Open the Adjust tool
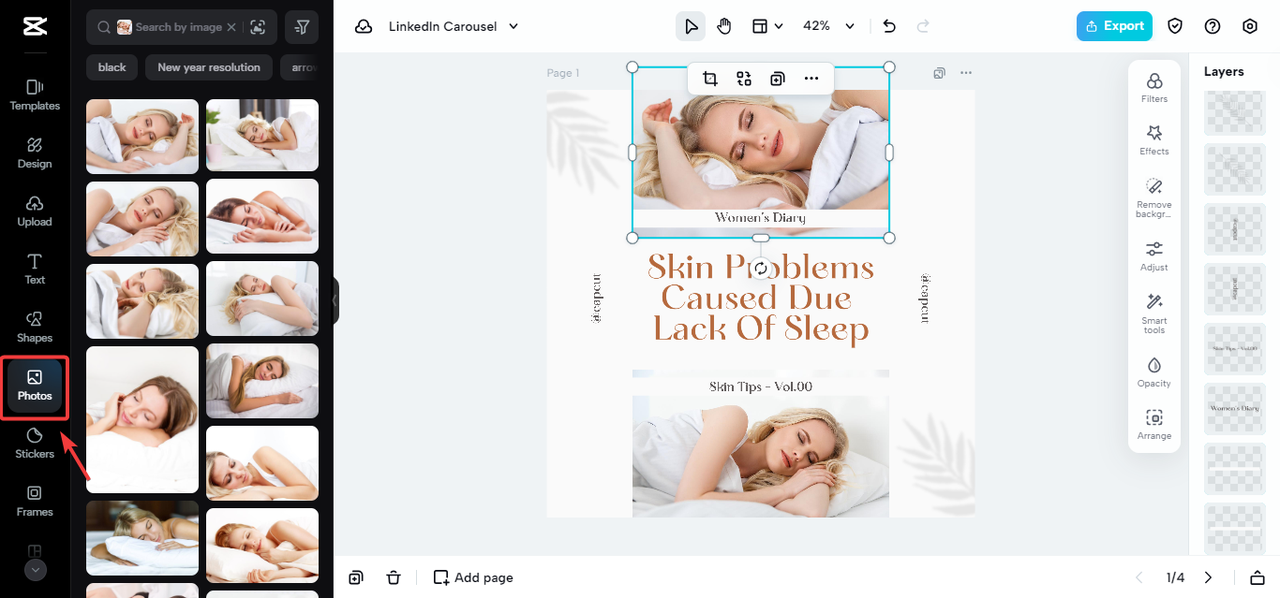Screen dimensions: 1280x598 1154,256
